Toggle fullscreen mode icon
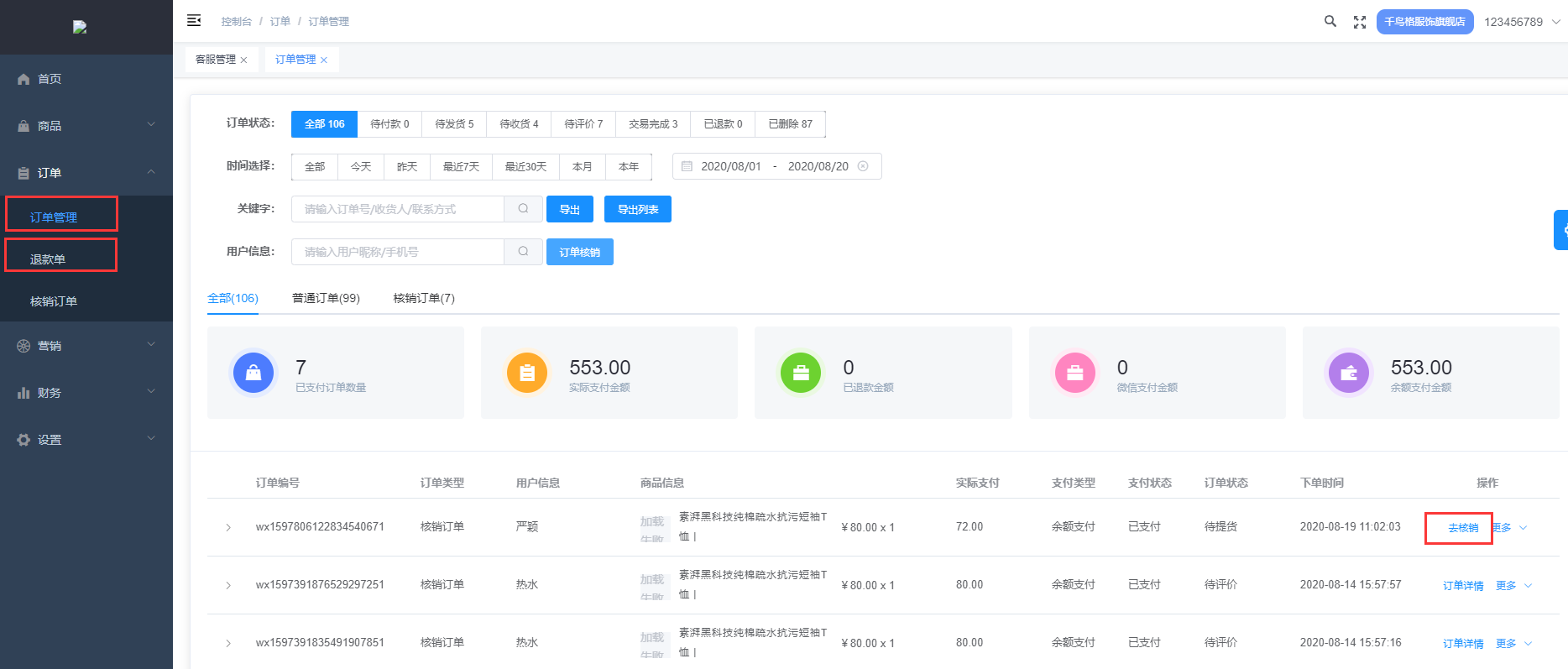This screenshot has height=669, width=1568. tap(1360, 22)
